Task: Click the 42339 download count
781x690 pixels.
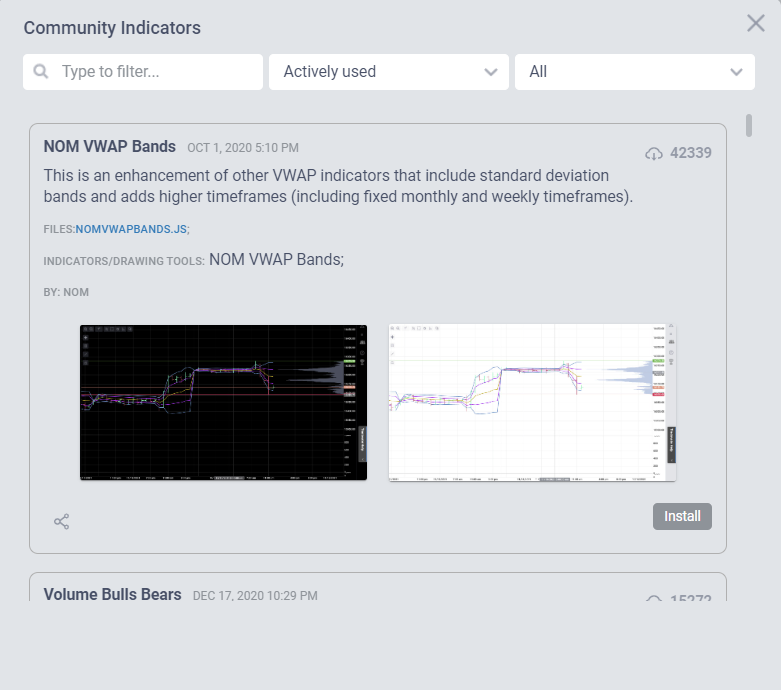Action: tap(691, 153)
